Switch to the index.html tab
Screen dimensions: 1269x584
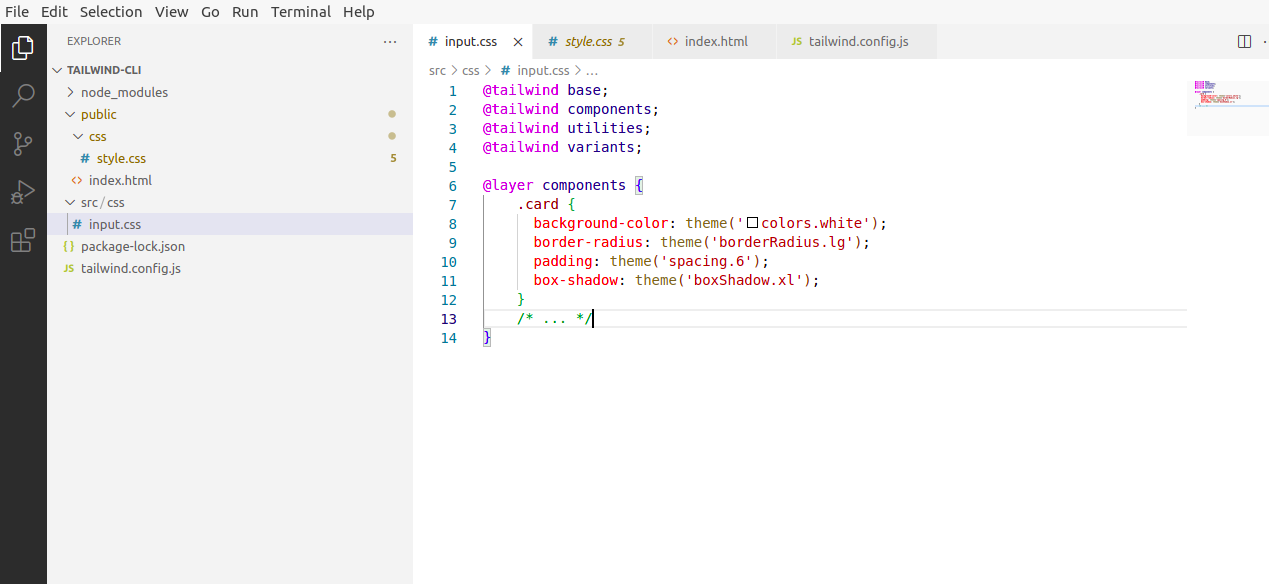pos(714,41)
